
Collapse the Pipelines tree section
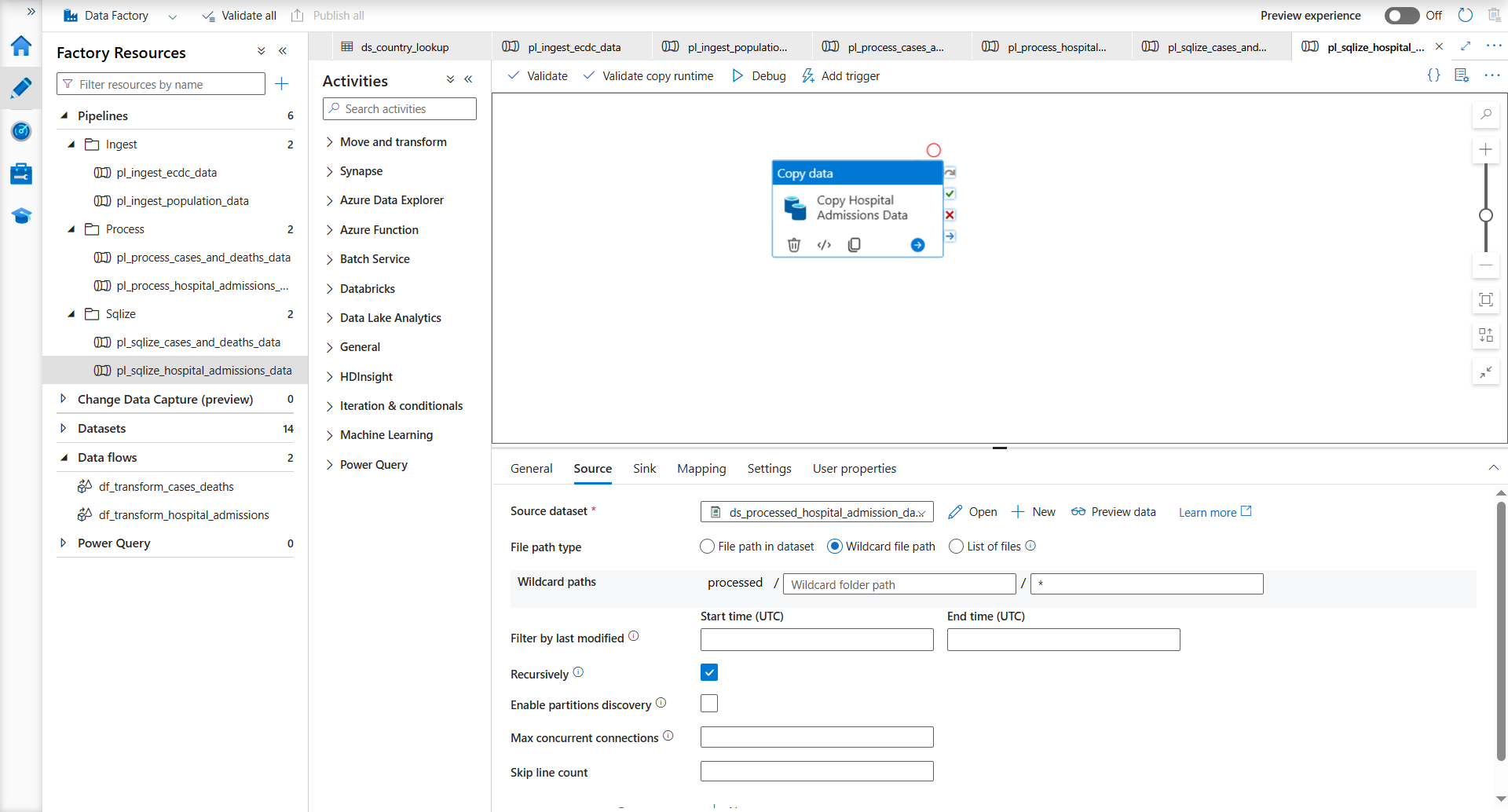[x=64, y=115]
